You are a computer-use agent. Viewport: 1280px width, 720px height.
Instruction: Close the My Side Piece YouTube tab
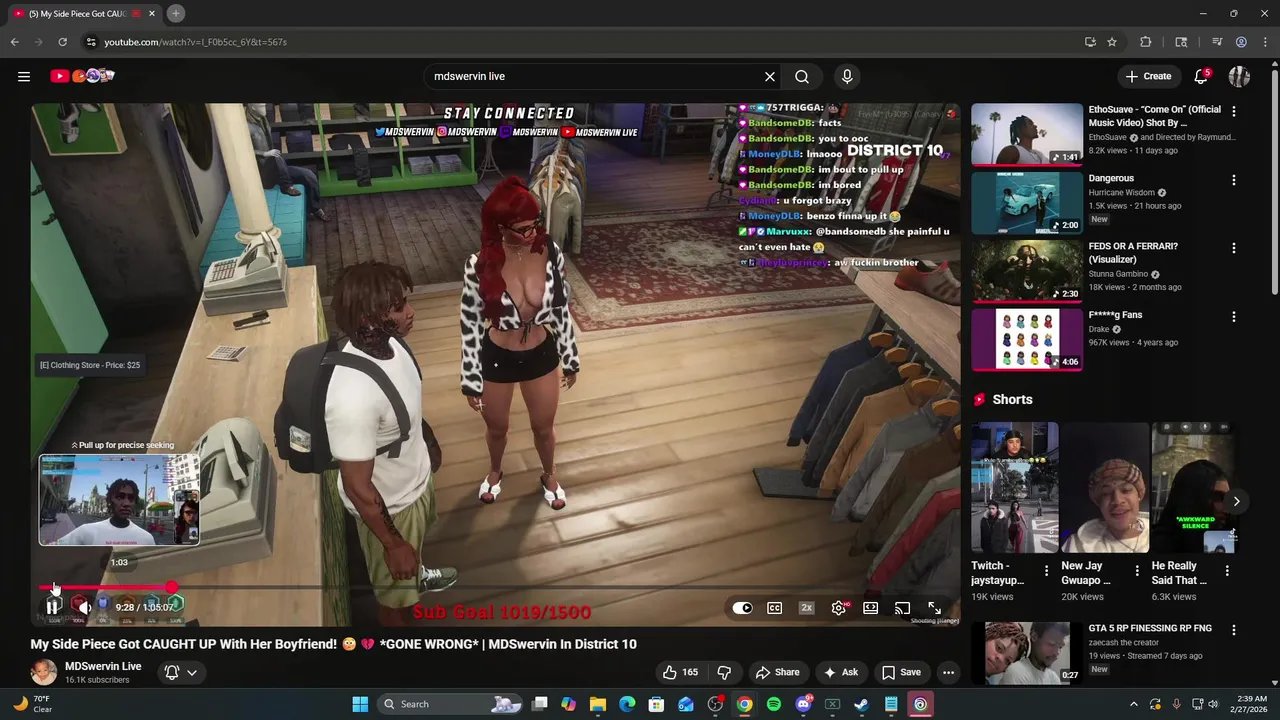[152, 14]
